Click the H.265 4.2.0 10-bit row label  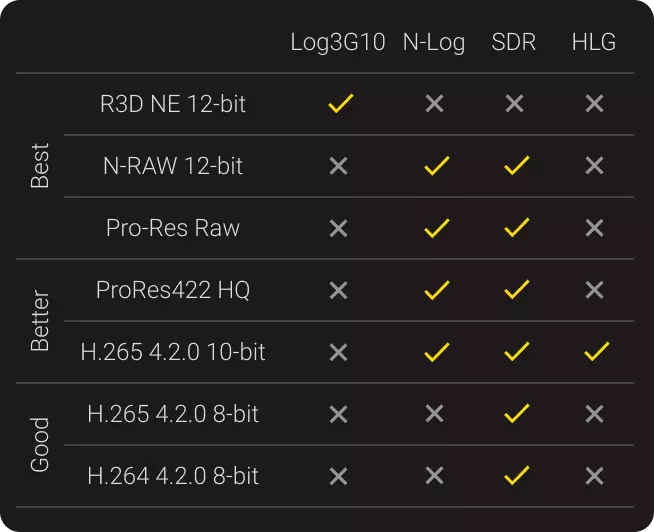pos(173,352)
